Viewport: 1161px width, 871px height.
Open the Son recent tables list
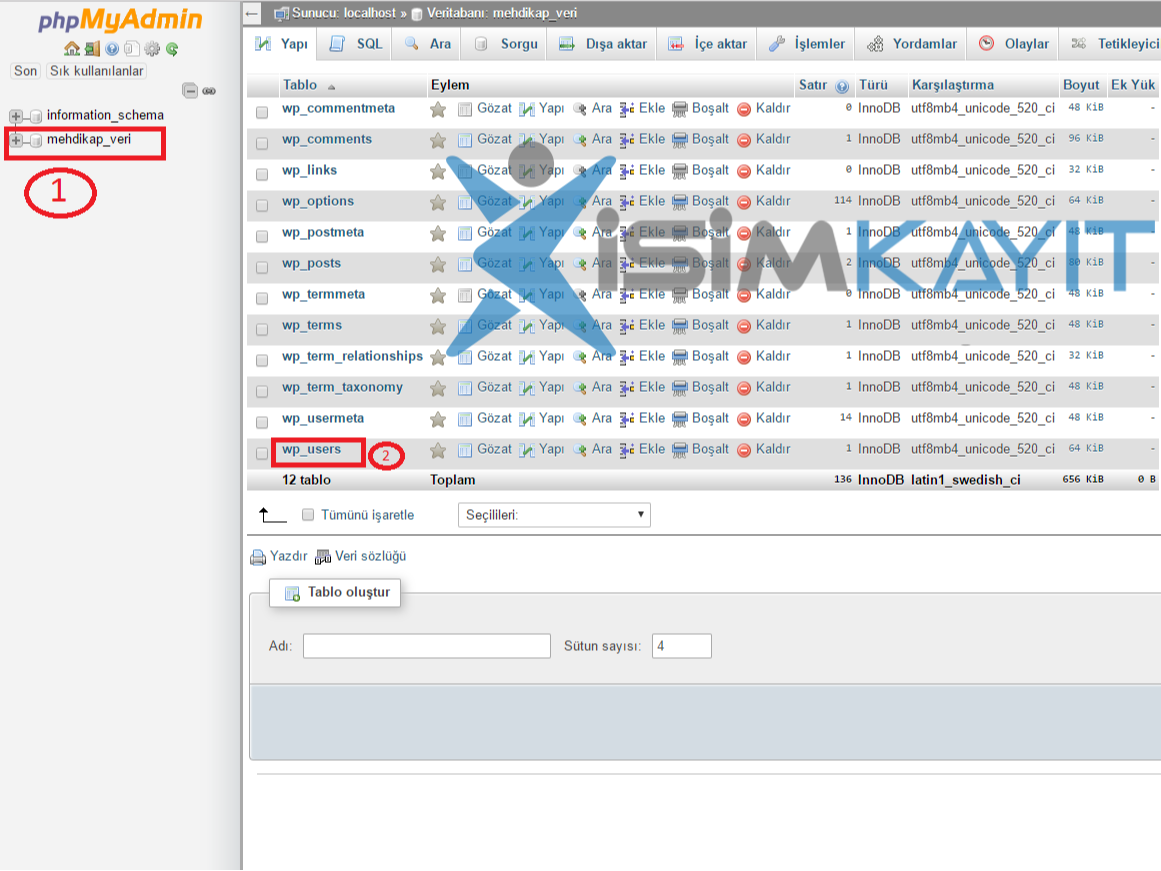(x=25, y=71)
